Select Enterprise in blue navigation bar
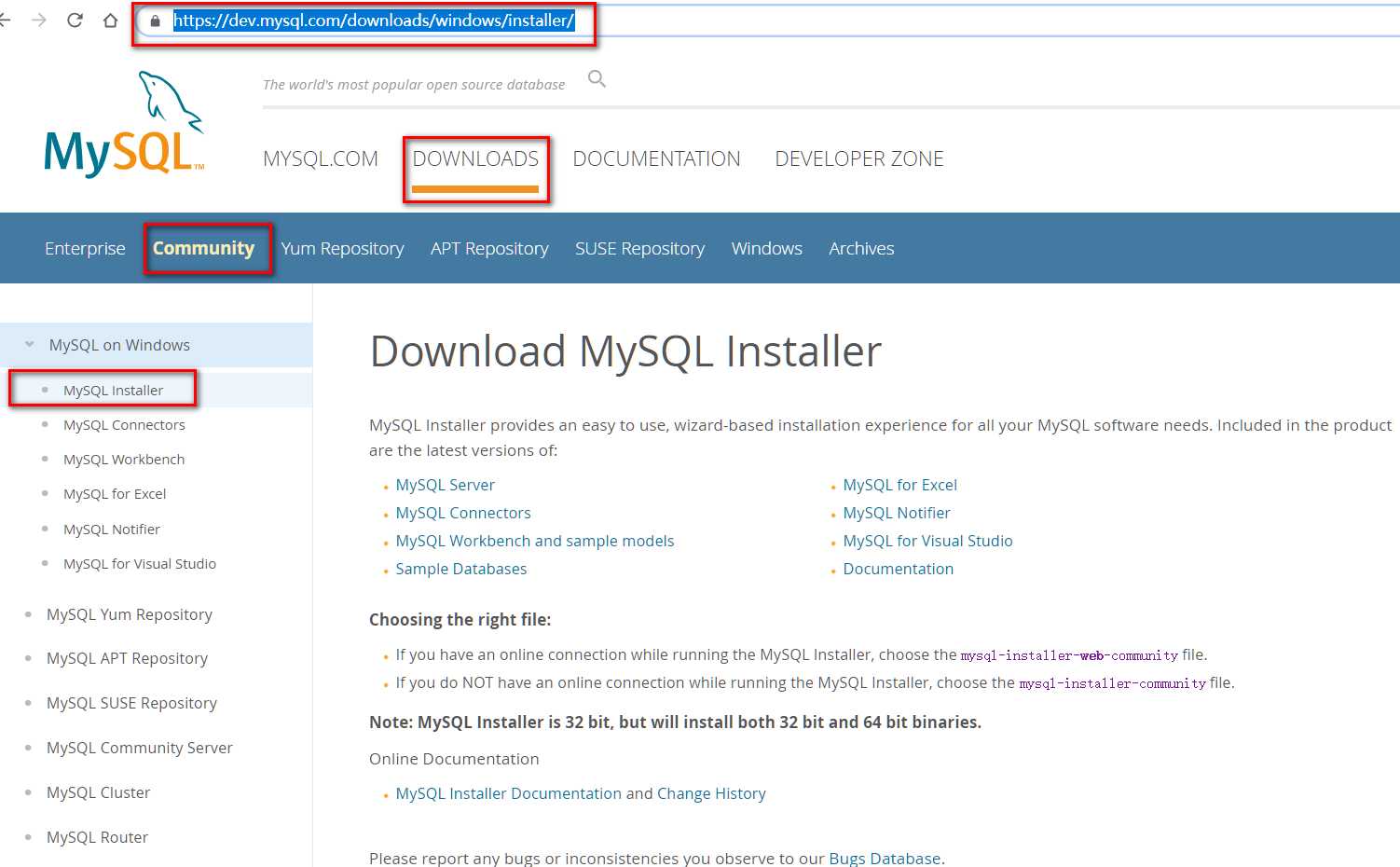The height and width of the screenshot is (867, 1400). point(85,248)
